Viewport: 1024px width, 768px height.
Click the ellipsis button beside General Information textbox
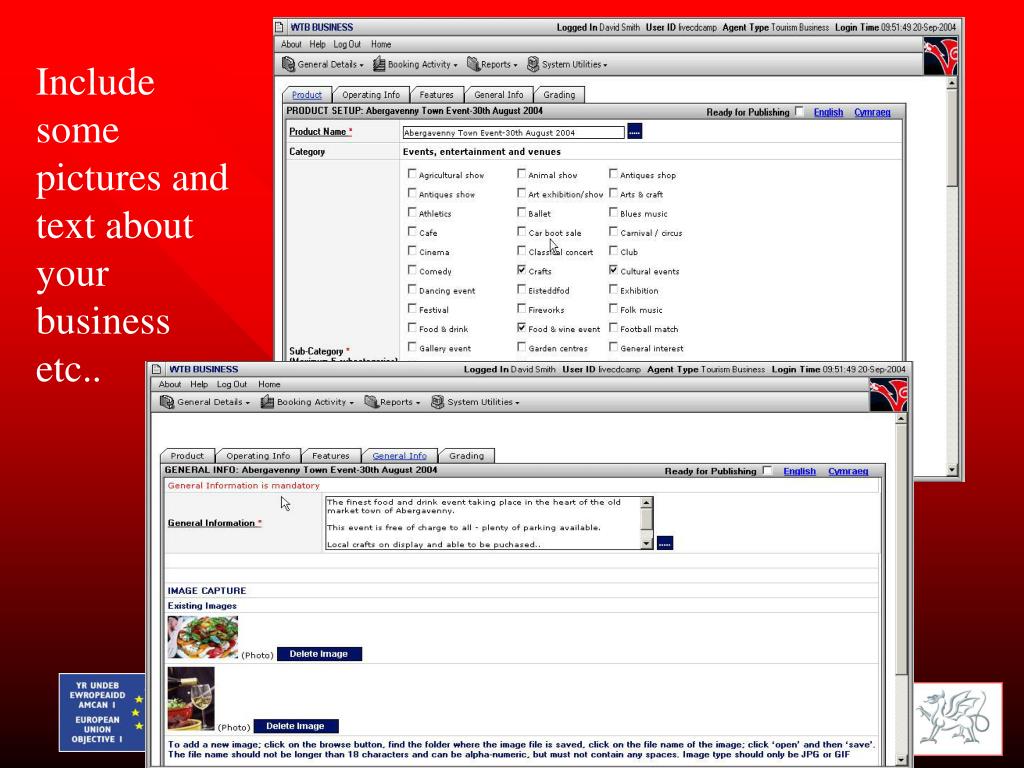coord(665,543)
